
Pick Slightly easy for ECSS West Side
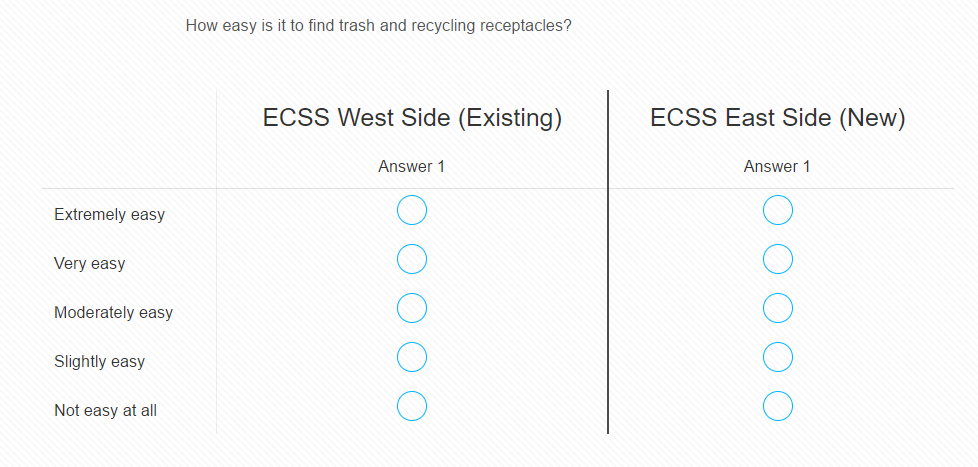pos(412,357)
